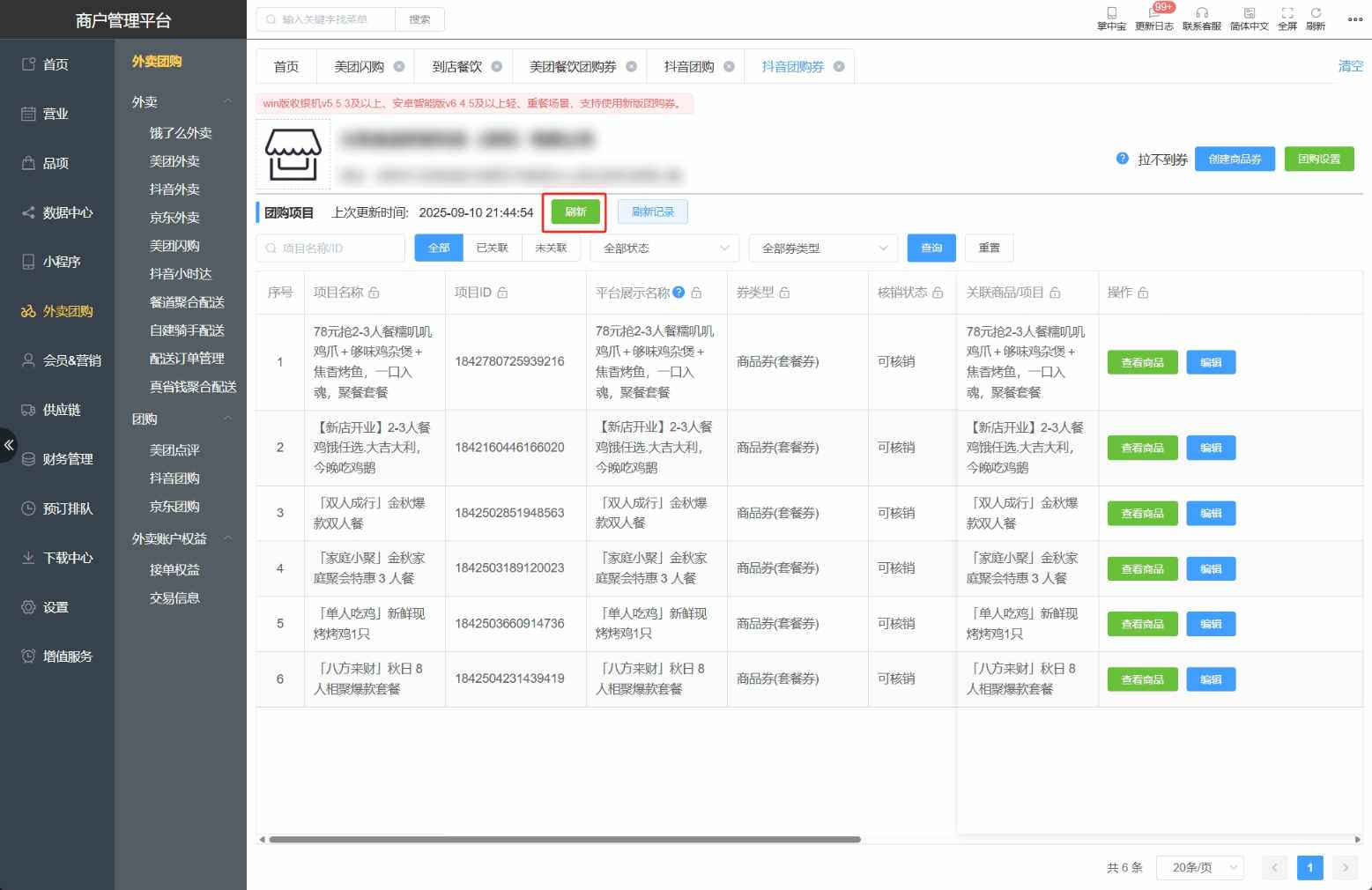Click the table's horizontal scrollbar
The width and height of the screenshot is (1372, 890).
click(565, 840)
